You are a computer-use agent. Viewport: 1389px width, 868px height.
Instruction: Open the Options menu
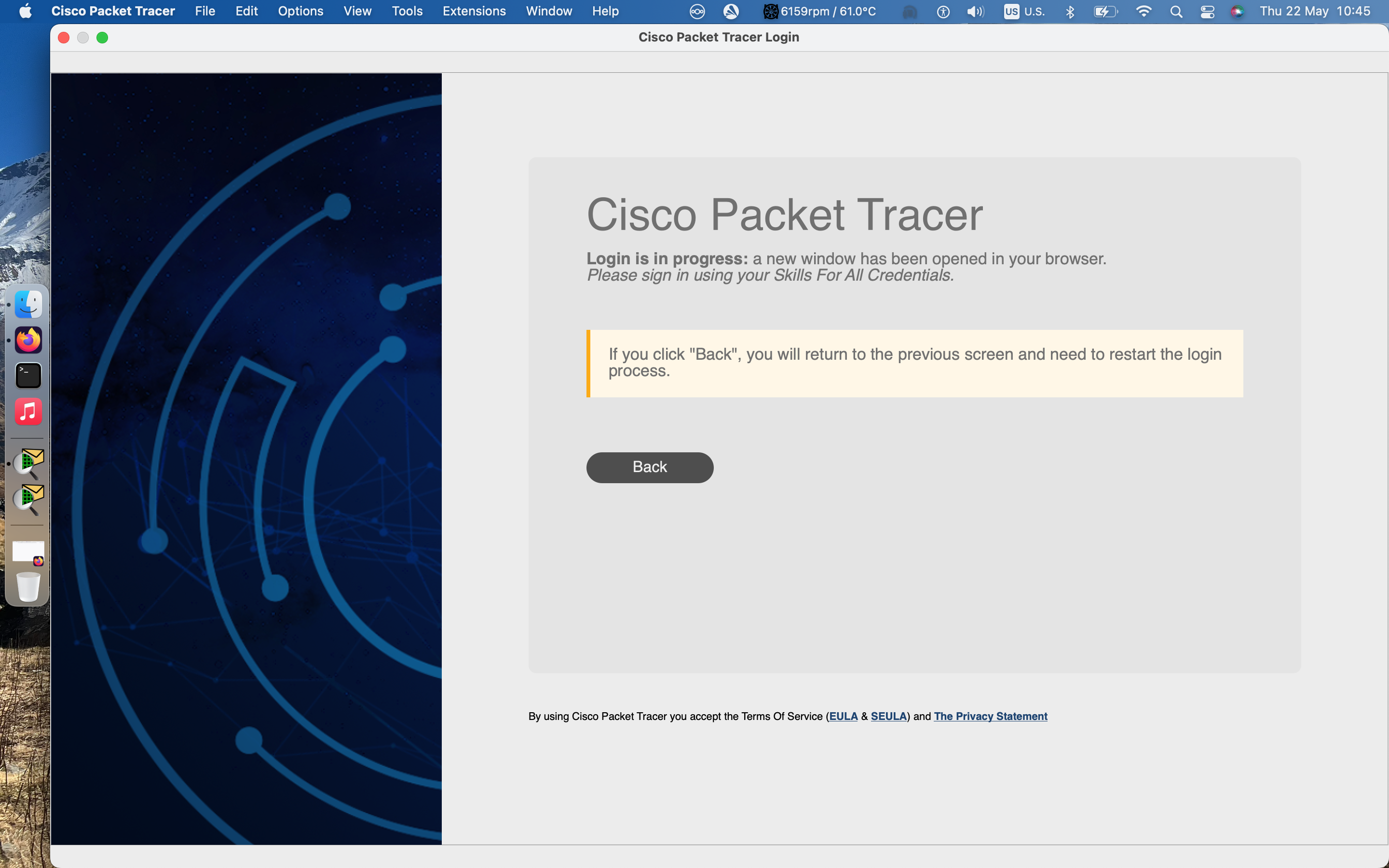(300, 12)
